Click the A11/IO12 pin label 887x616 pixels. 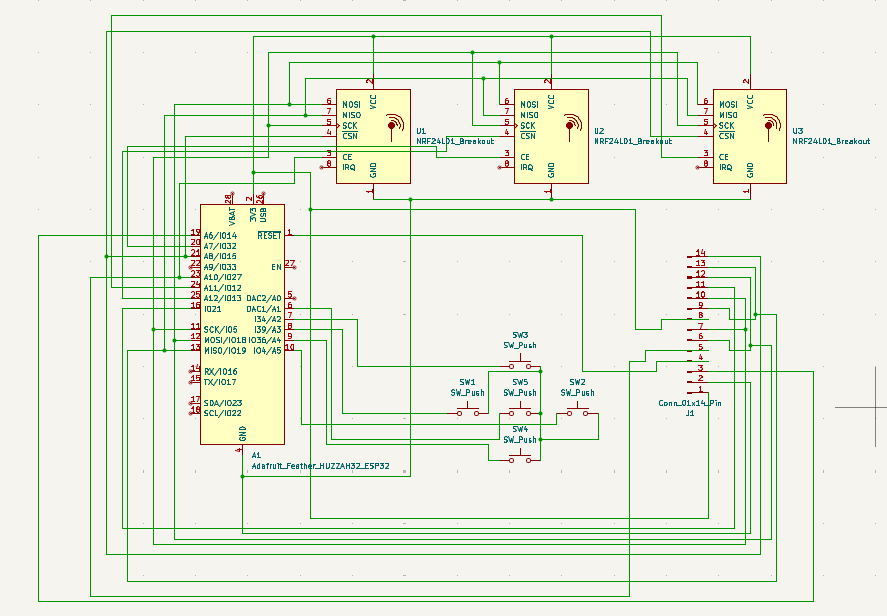[223, 288]
